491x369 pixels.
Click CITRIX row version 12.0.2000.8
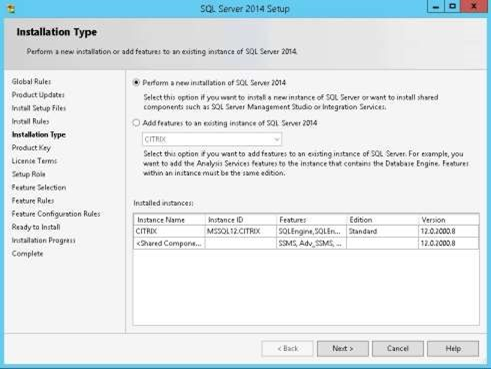point(449,231)
